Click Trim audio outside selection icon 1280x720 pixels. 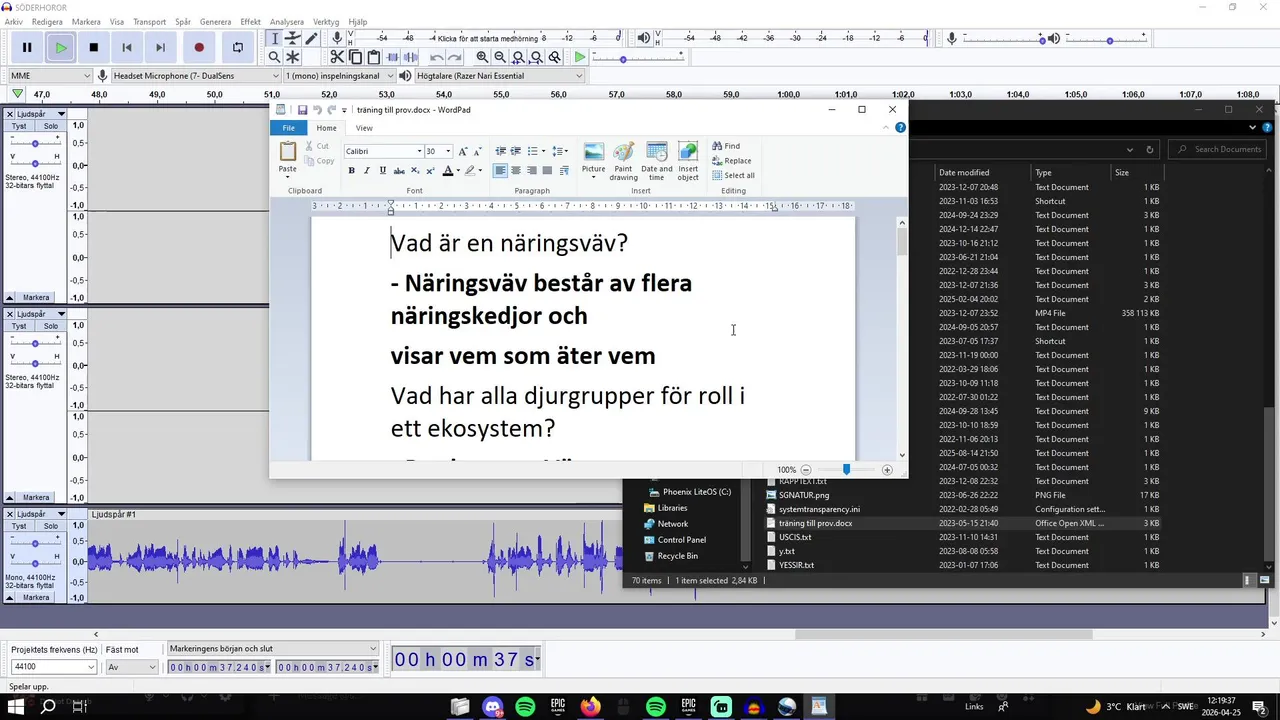click(392, 57)
